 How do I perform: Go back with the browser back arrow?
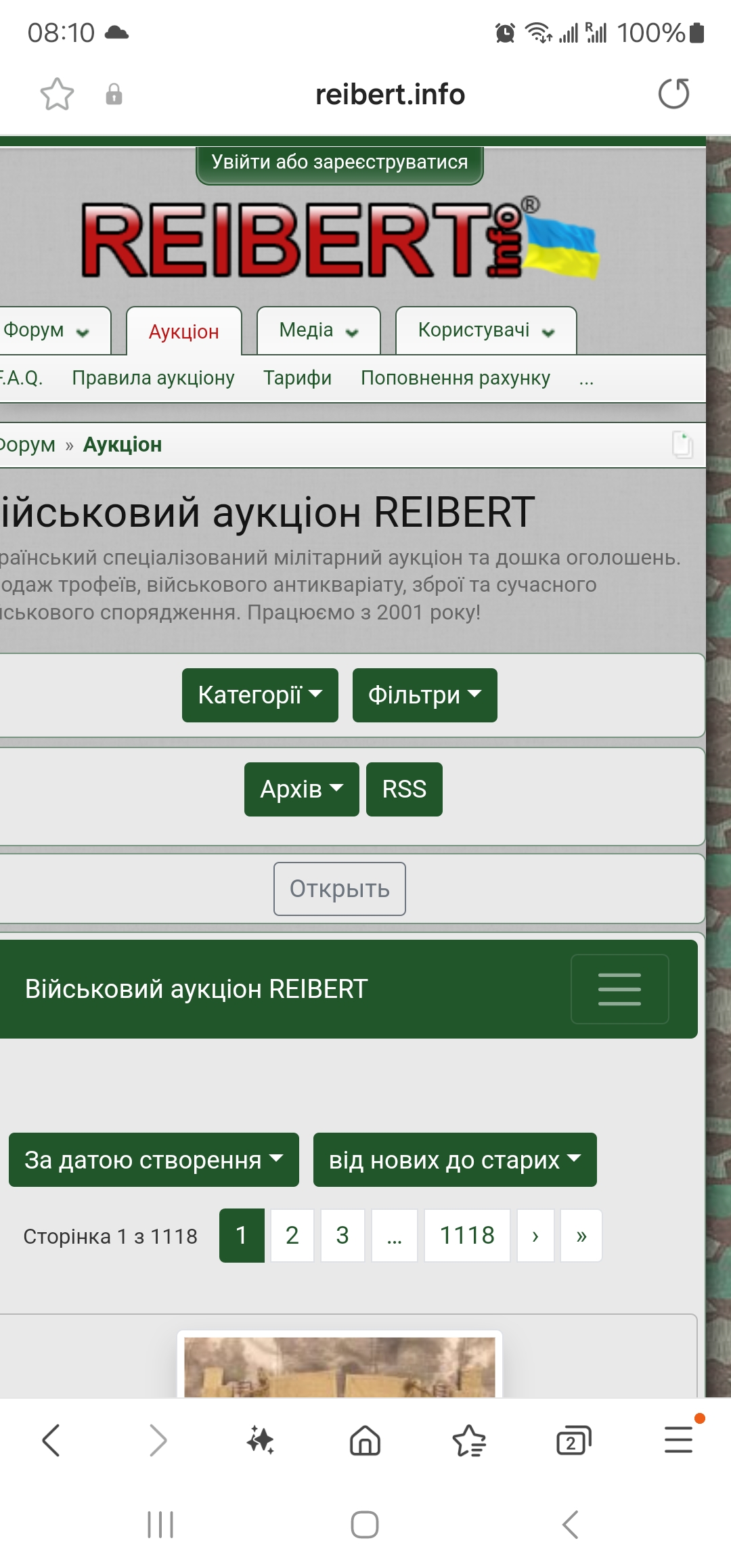pyautogui.click(x=51, y=1439)
